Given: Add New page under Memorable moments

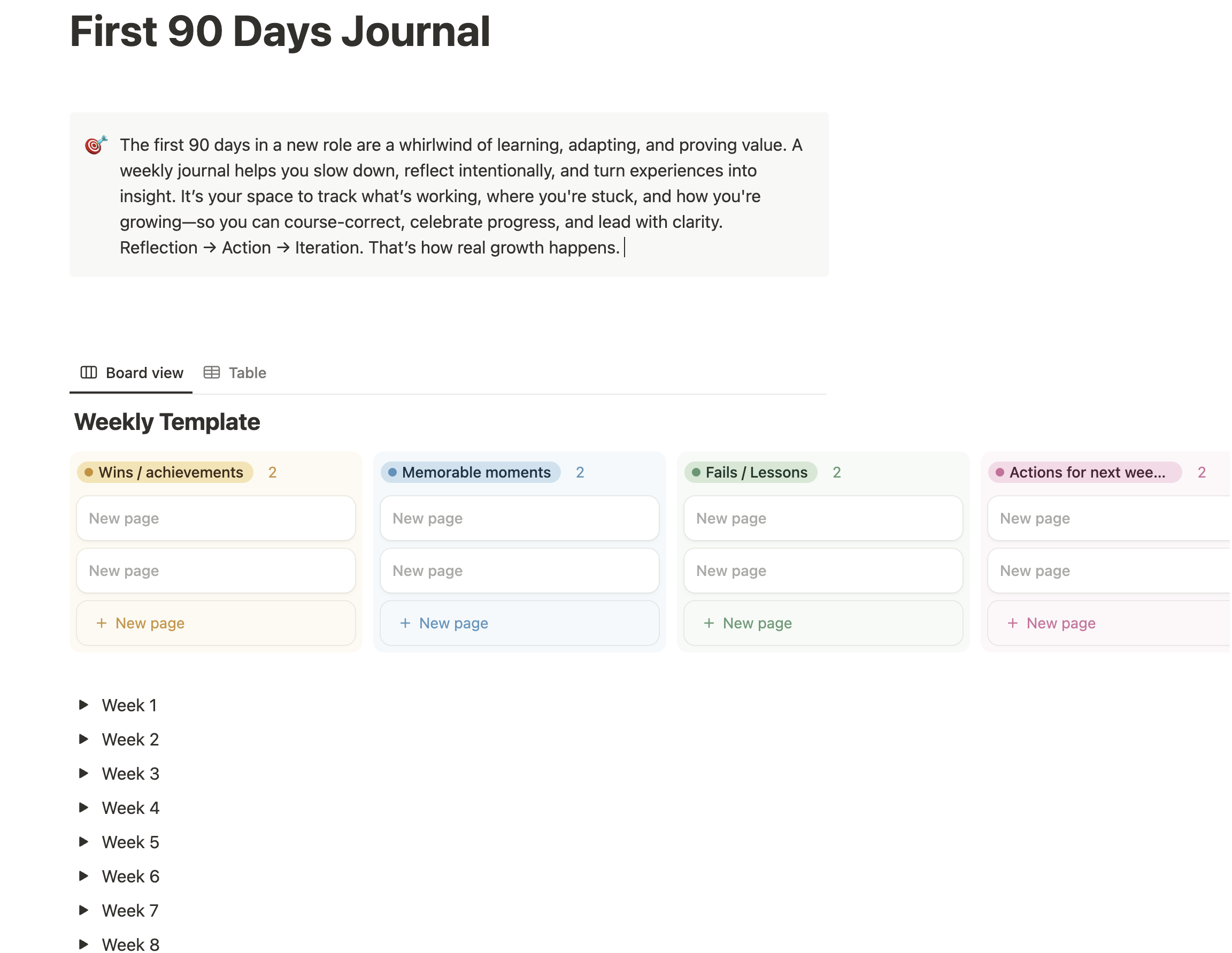Looking at the screenshot, I should click(x=453, y=623).
